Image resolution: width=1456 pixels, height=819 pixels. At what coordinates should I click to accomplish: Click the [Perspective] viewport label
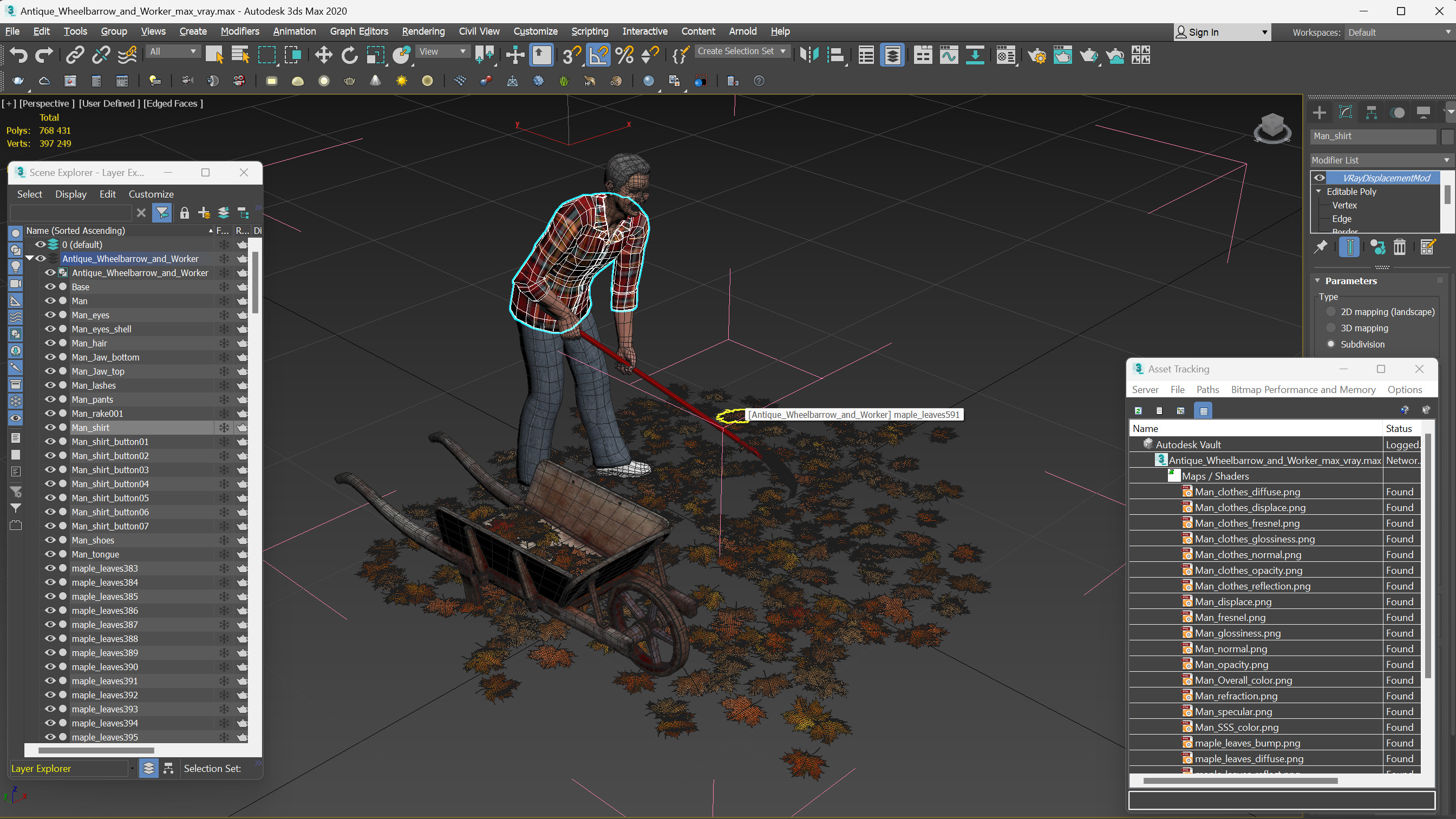click(47, 103)
